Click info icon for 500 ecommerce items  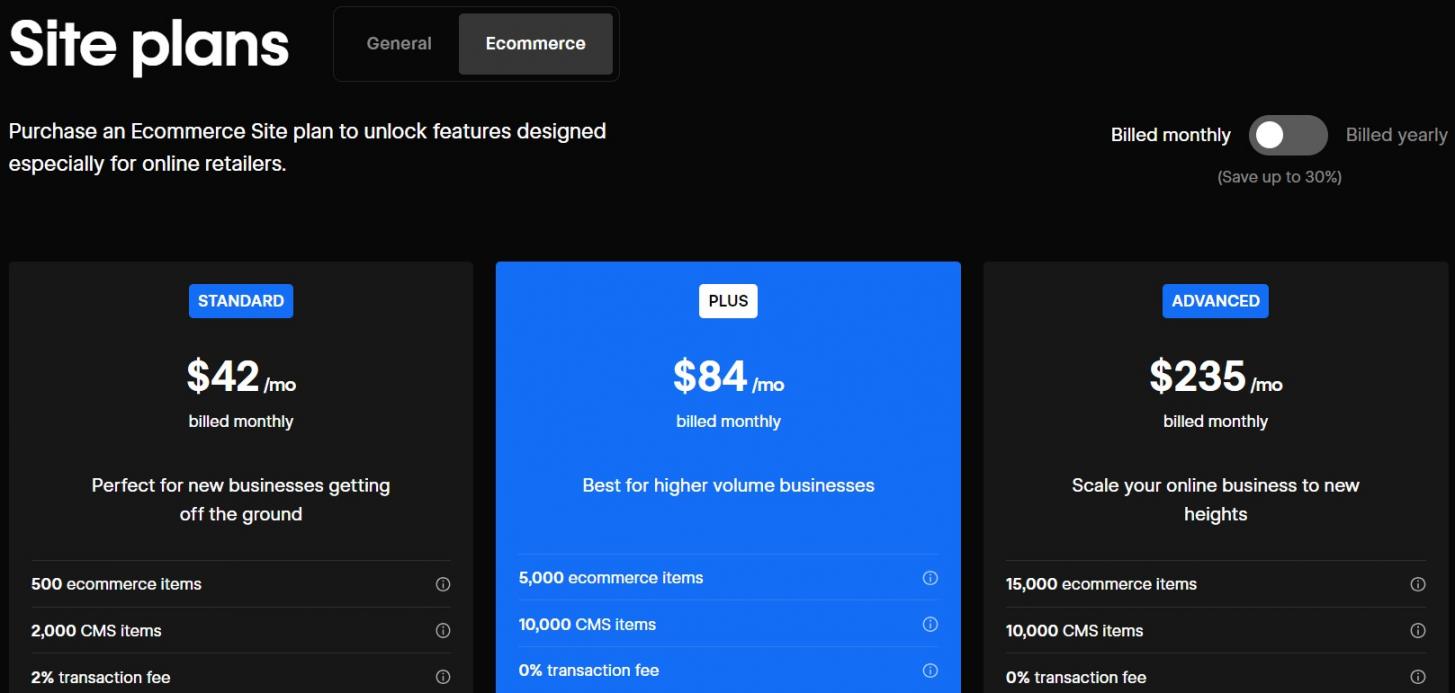coord(443,584)
